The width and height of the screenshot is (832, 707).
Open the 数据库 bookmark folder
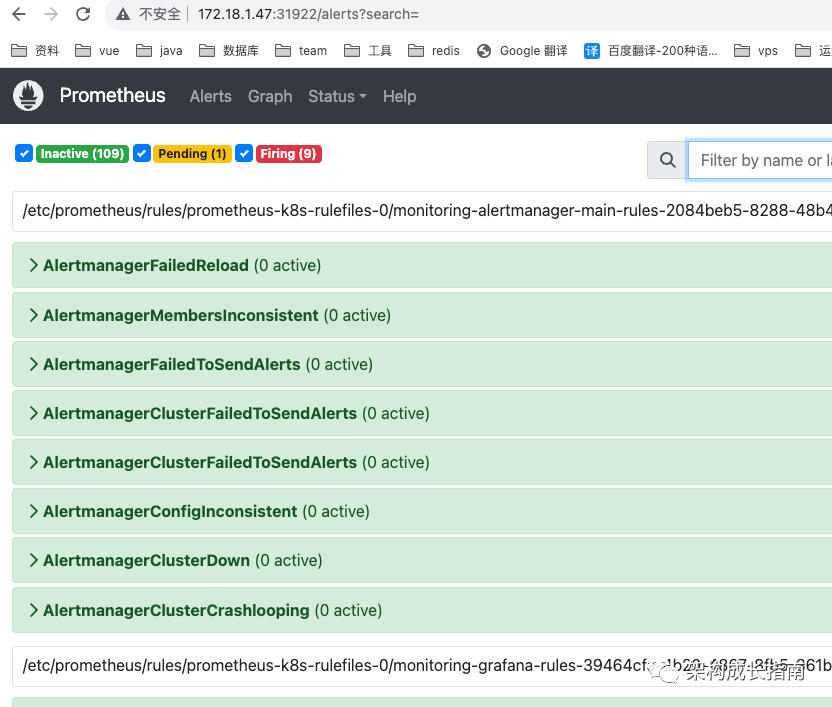(x=229, y=50)
